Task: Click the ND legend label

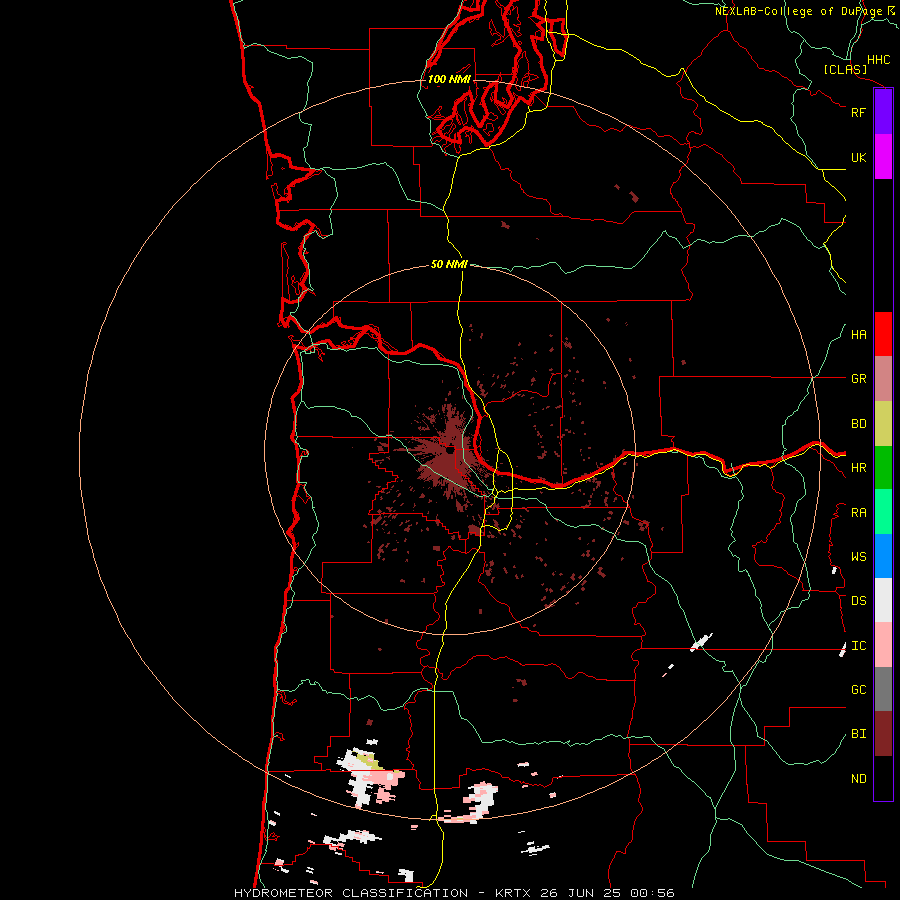Action: click(858, 779)
